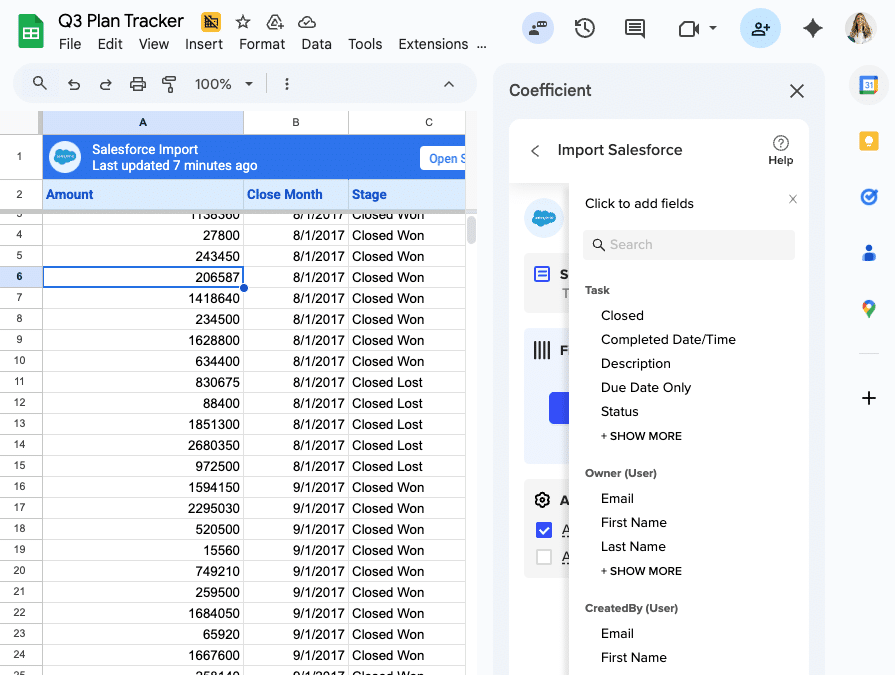Close the Coefficient sidebar
The height and width of the screenshot is (675, 895).
click(797, 91)
